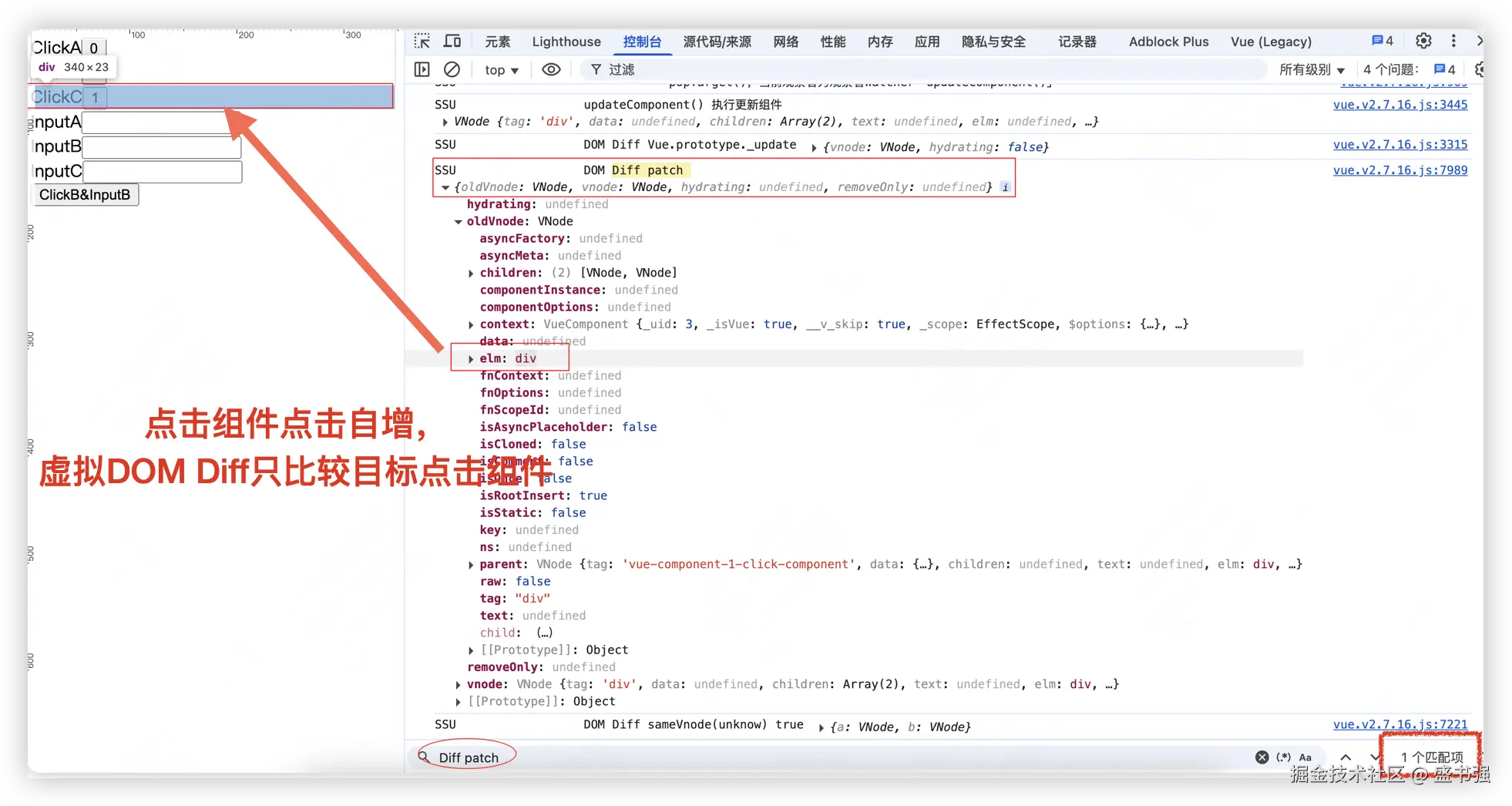Screen dimensions: 1512x806
Task: Open source link vue.v2.7.16.js:3315
Action: coord(1400,145)
